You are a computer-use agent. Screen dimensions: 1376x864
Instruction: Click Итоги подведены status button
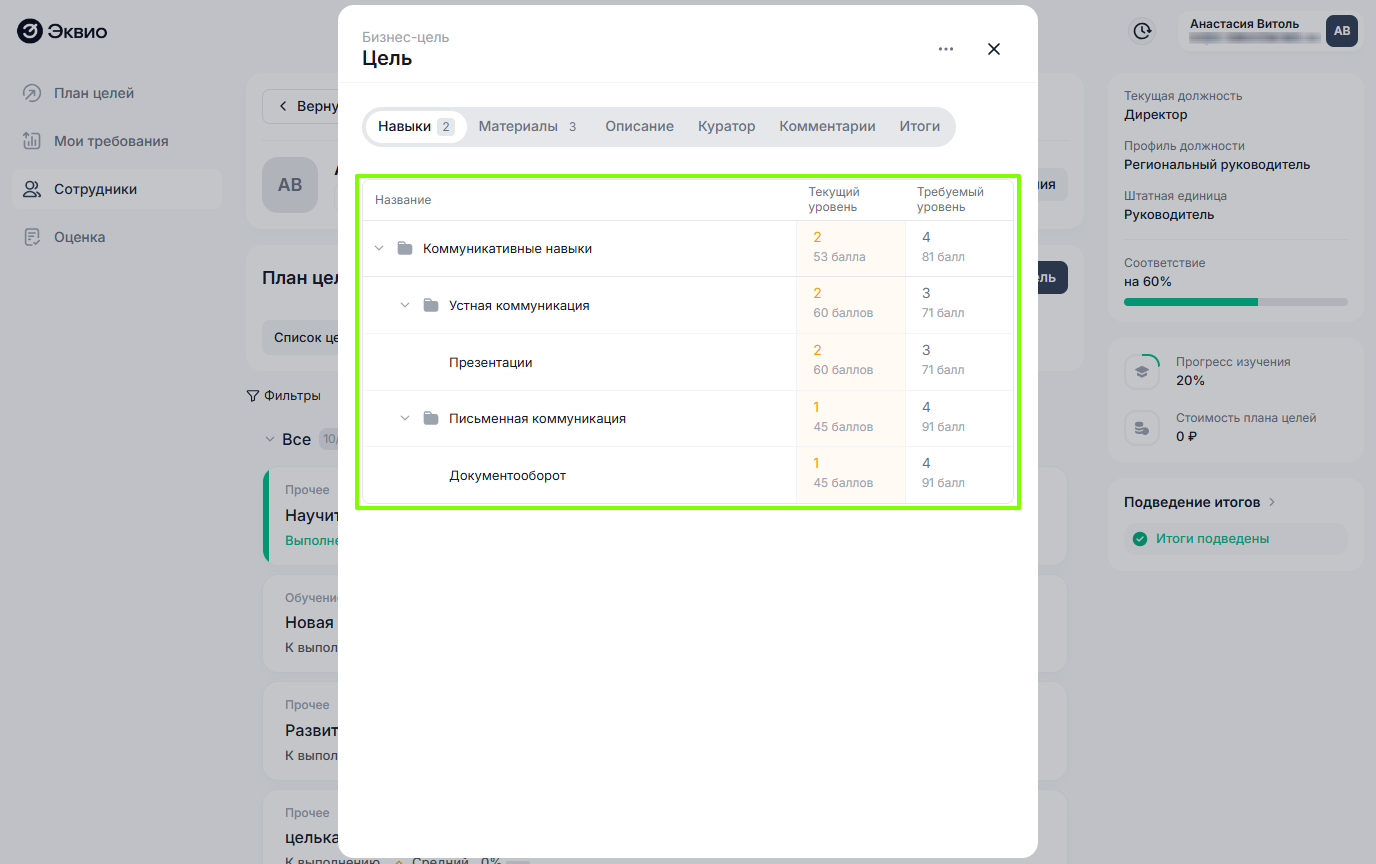click(x=1235, y=539)
